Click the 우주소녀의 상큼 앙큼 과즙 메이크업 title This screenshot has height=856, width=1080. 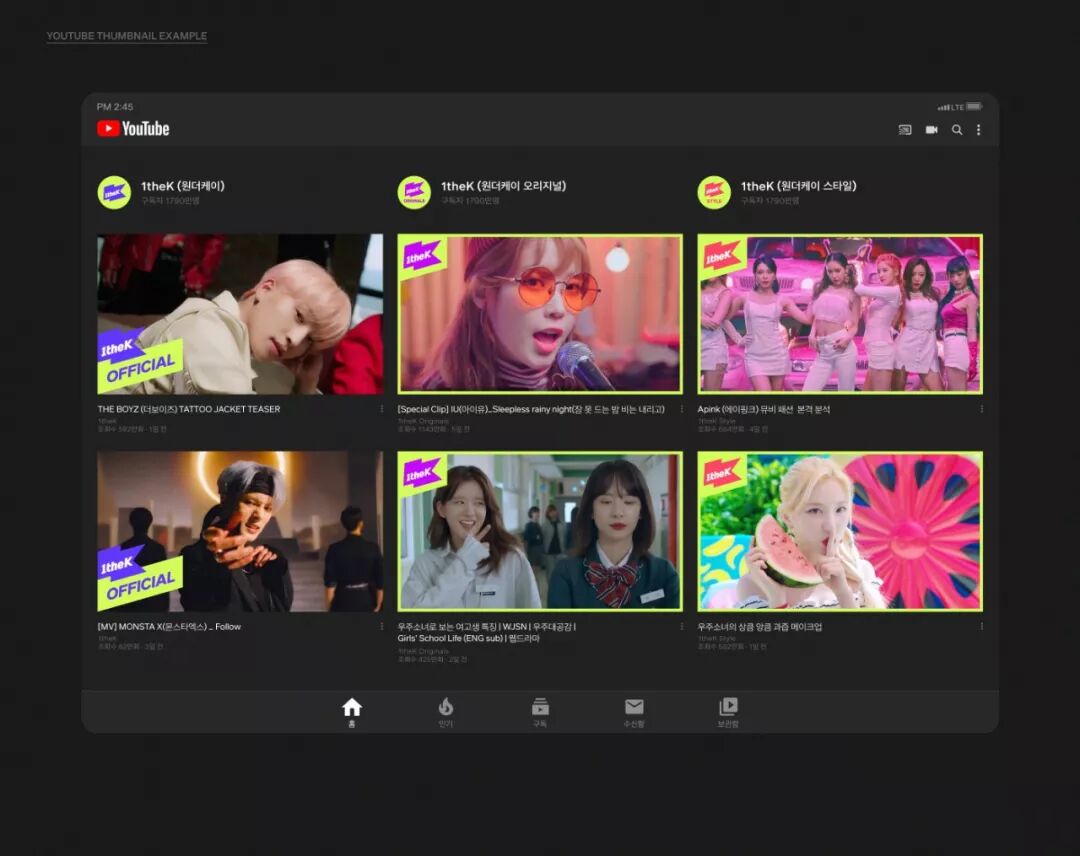pos(759,627)
